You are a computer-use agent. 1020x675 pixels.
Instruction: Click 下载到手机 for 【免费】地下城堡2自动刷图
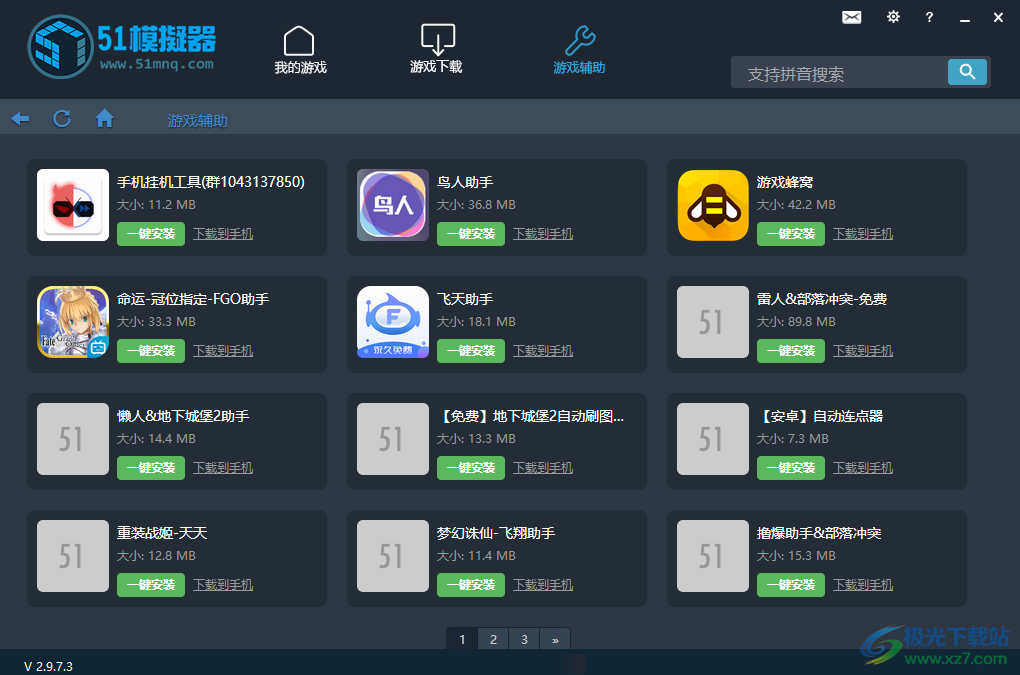[x=543, y=468]
